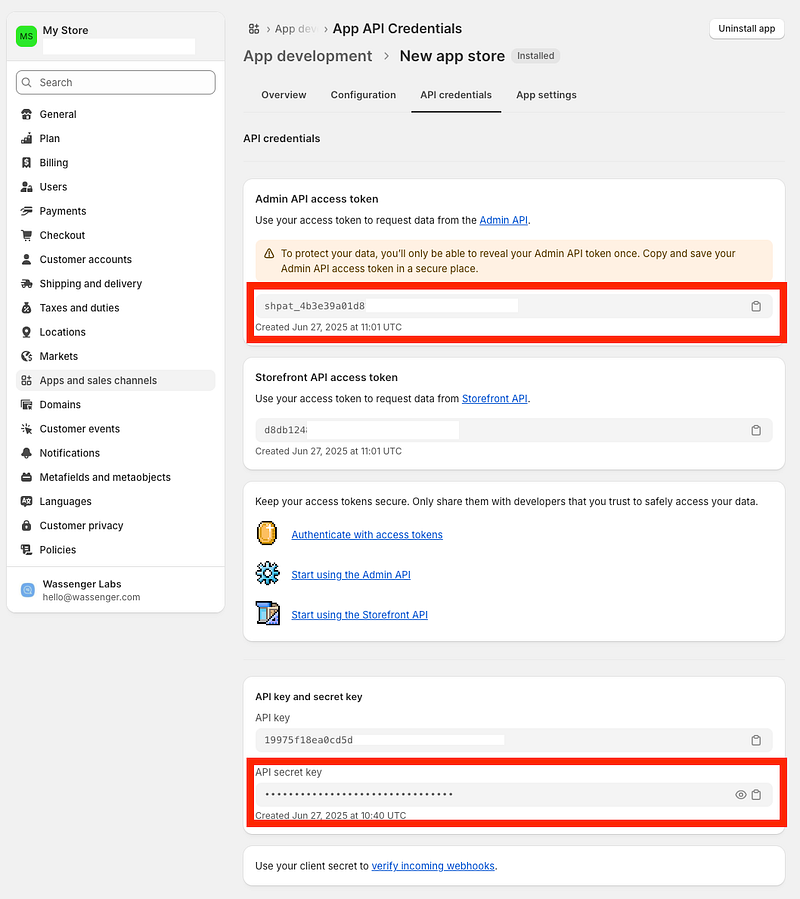Open the verify incoming webhooks link
This screenshot has width=800, height=899.
tap(432, 866)
